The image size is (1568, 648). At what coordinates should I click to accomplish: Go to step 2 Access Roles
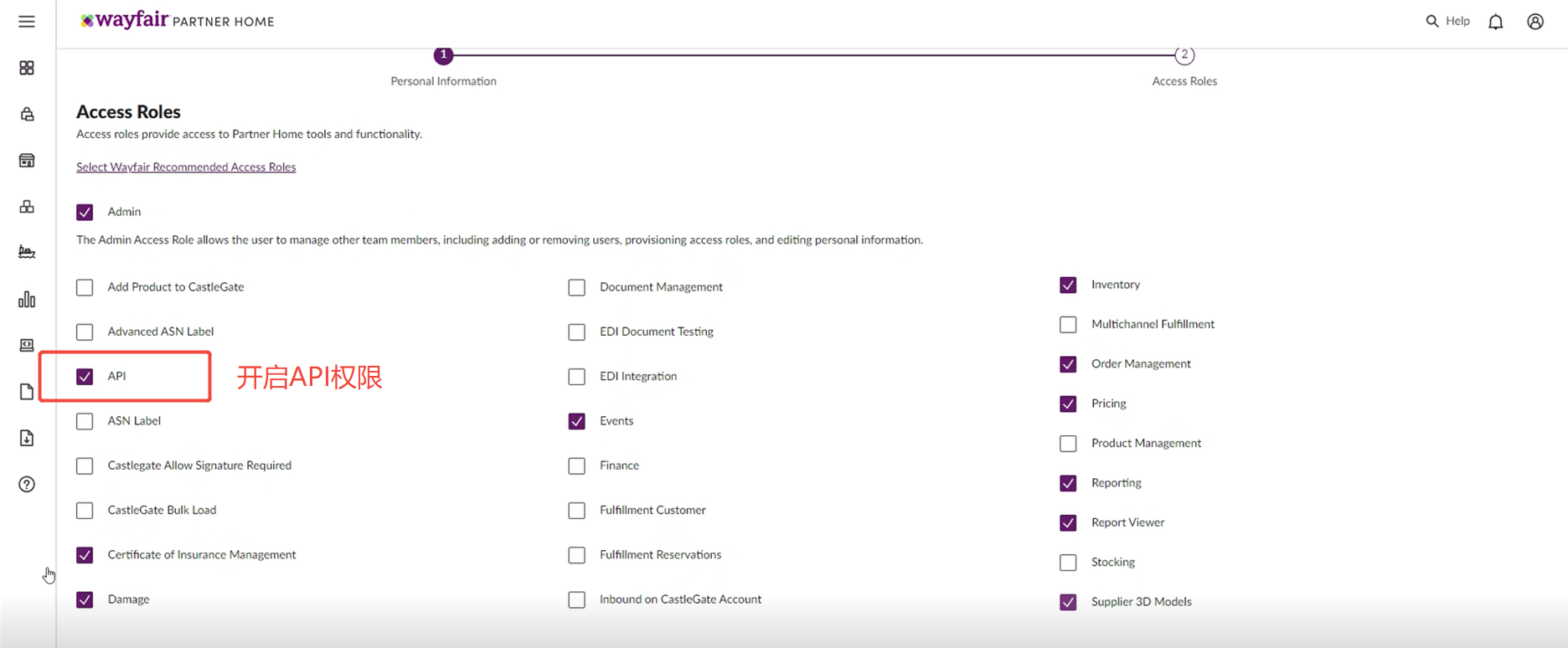(x=1184, y=55)
